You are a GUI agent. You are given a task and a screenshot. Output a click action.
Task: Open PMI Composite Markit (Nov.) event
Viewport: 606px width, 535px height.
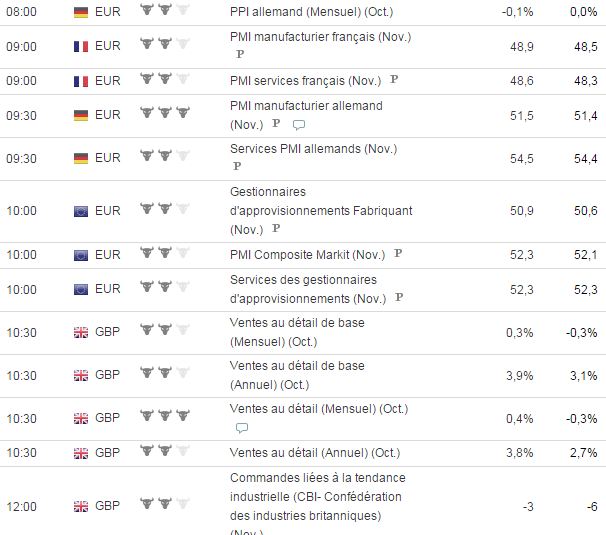(308, 255)
